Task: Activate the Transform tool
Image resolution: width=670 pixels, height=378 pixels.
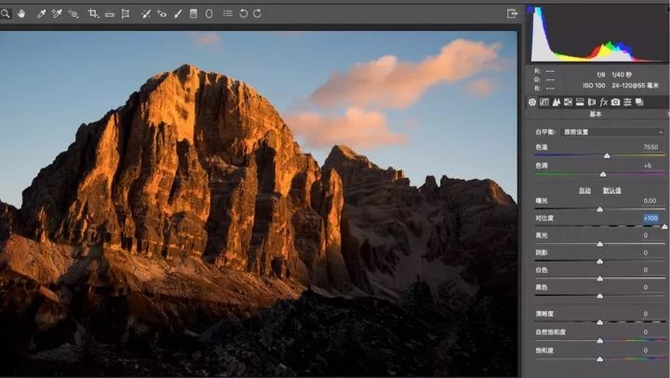Action: (x=125, y=14)
